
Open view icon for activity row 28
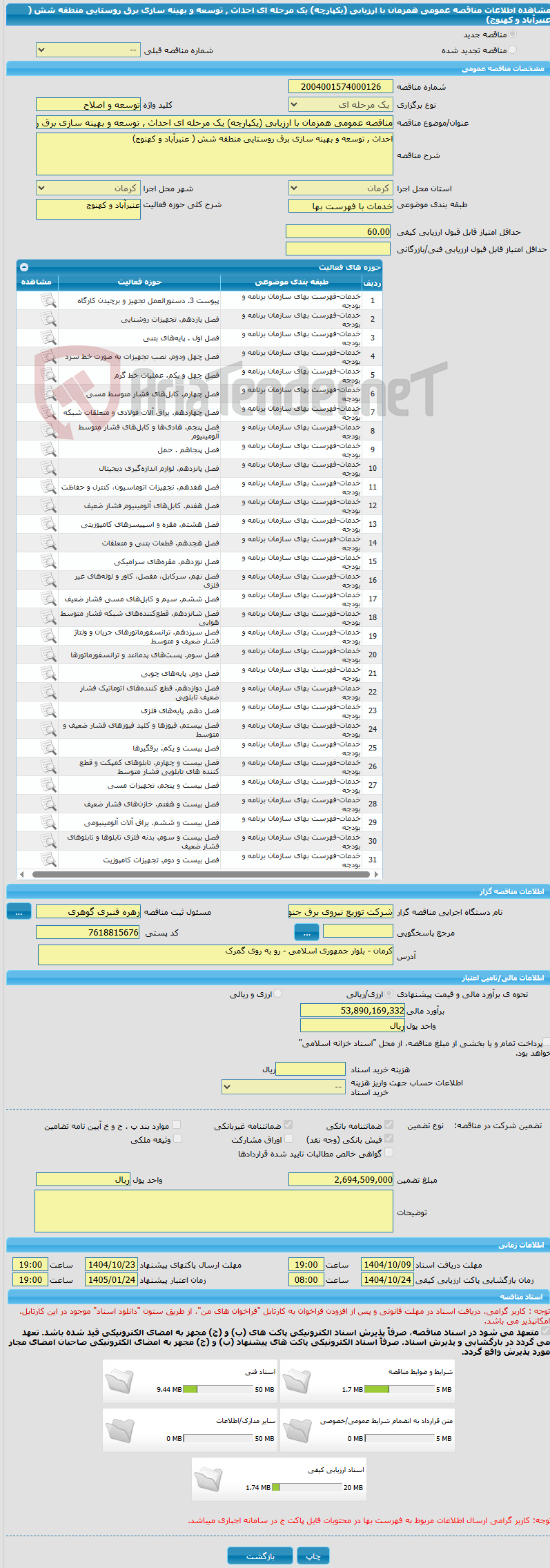click(x=48, y=804)
